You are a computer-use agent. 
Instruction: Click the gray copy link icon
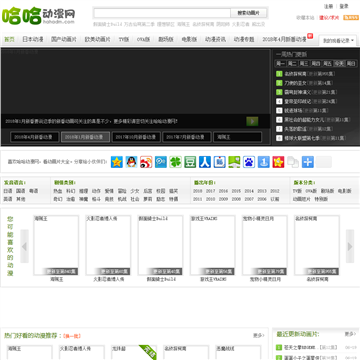[x=293, y=162]
